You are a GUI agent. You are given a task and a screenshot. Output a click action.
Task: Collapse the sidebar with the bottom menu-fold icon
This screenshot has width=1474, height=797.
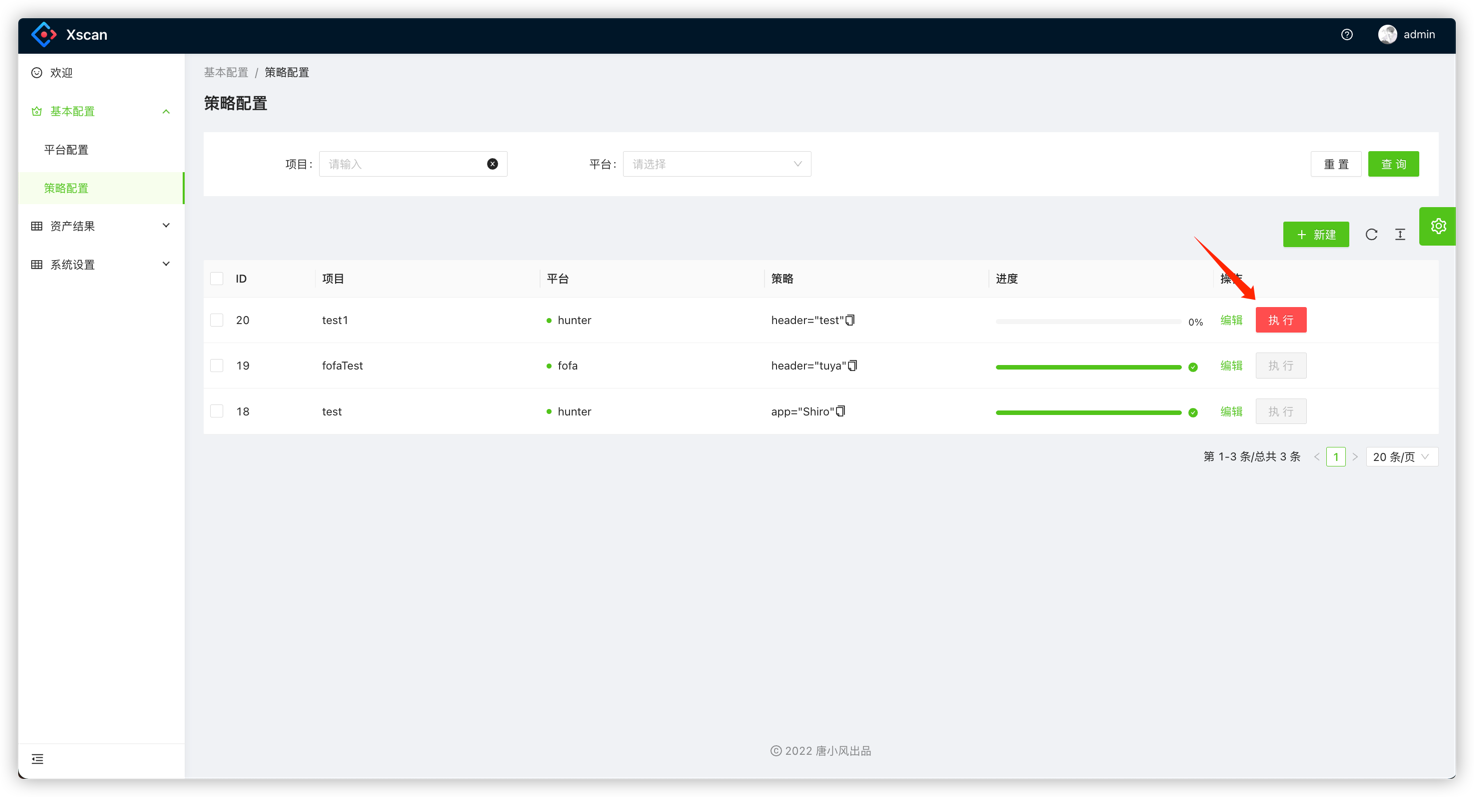pyautogui.click(x=37, y=759)
